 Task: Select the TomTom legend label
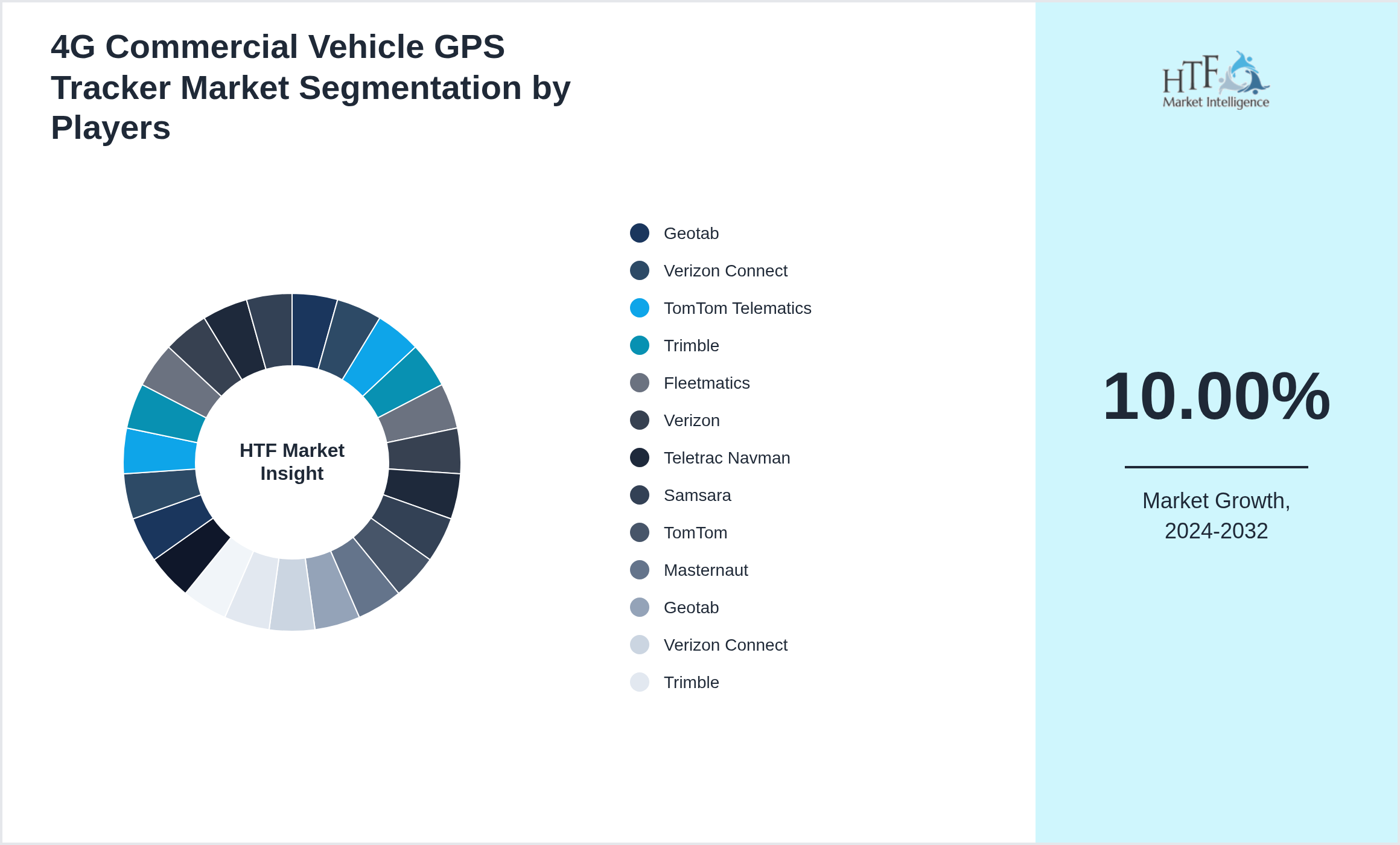coord(695,532)
